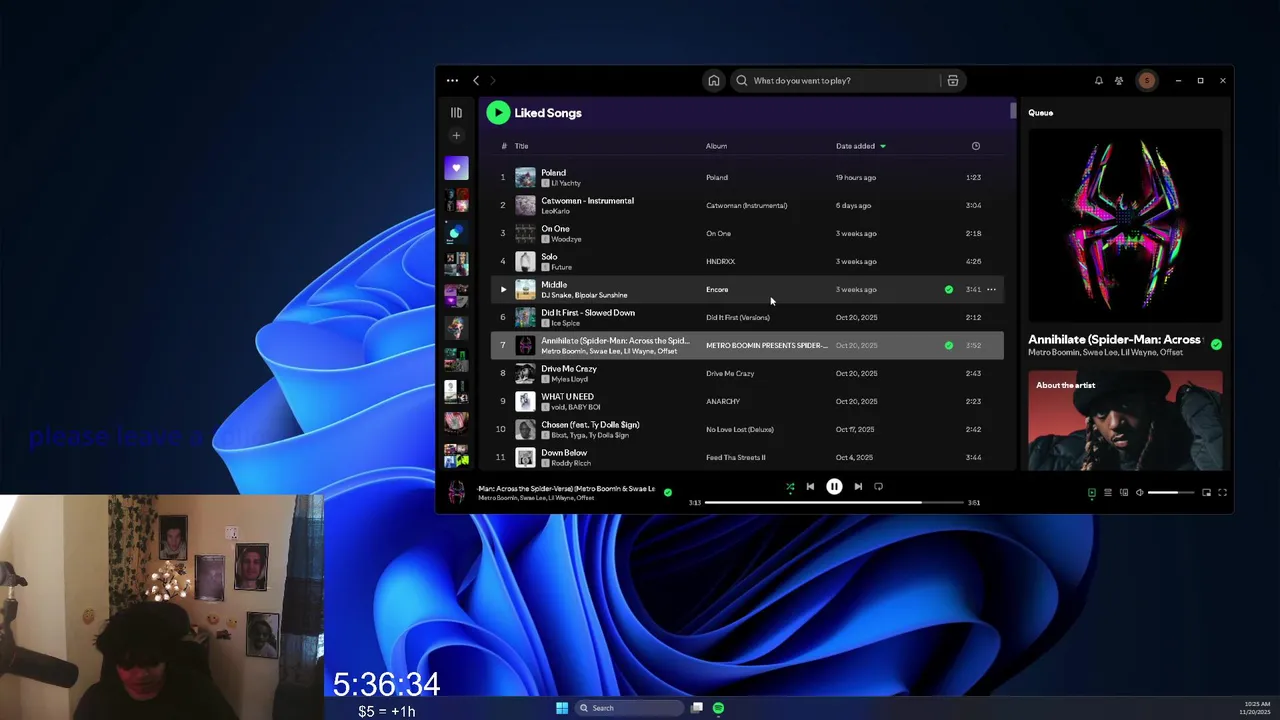Toggle shuffle in the player controls

790,487
